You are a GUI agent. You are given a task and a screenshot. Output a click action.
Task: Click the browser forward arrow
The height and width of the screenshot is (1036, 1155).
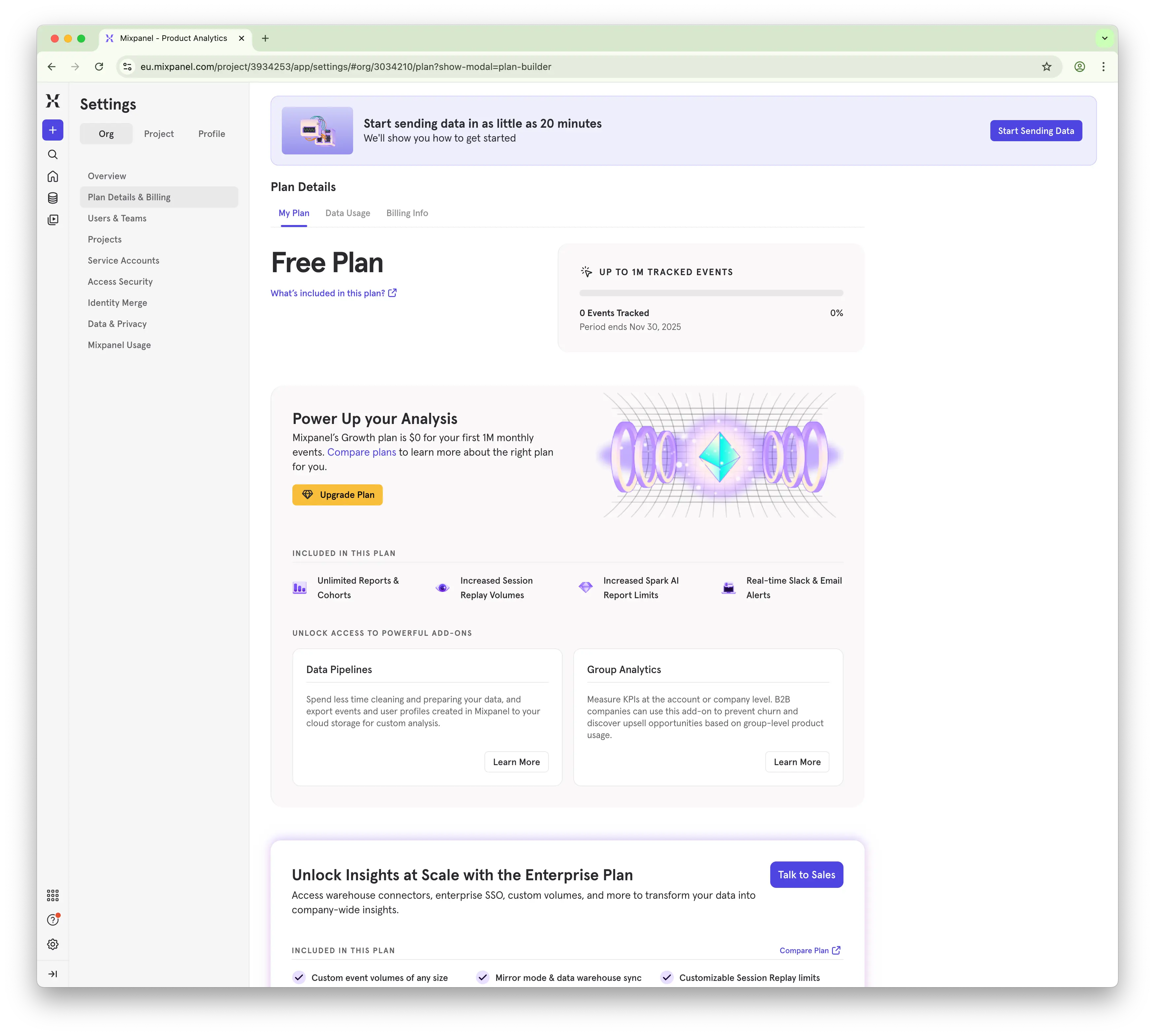(75, 67)
